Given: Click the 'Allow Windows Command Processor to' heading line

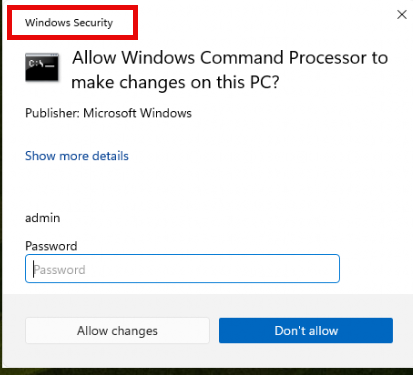Looking at the screenshot, I should click(x=230, y=58).
